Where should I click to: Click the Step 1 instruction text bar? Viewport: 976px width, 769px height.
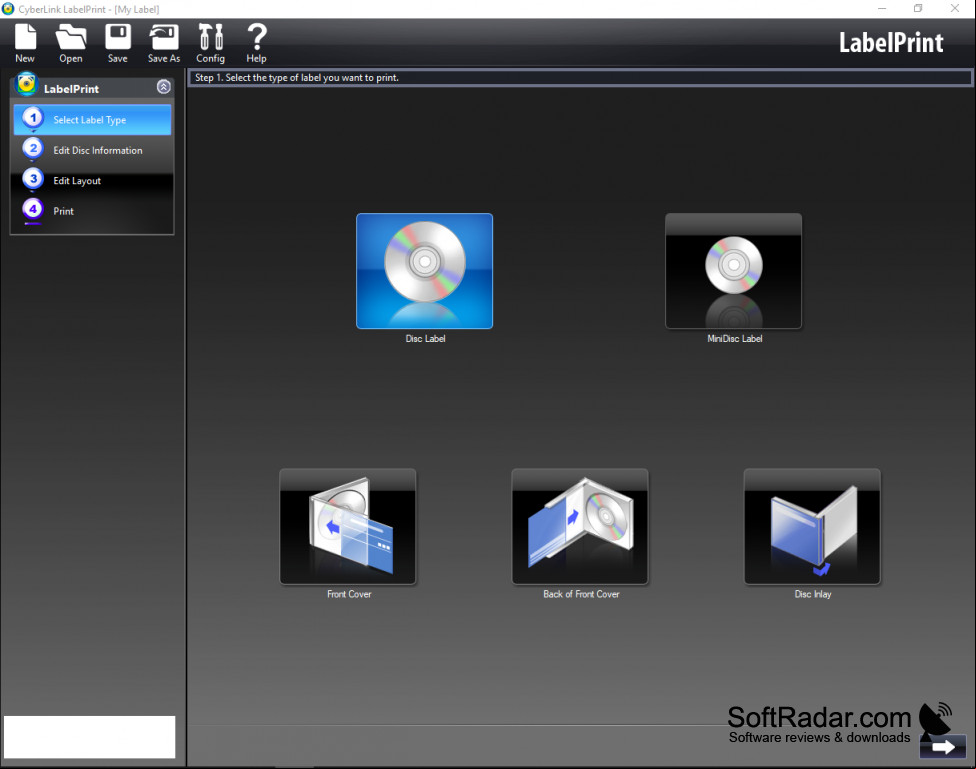pyautogui.click(x=580, y=78)
